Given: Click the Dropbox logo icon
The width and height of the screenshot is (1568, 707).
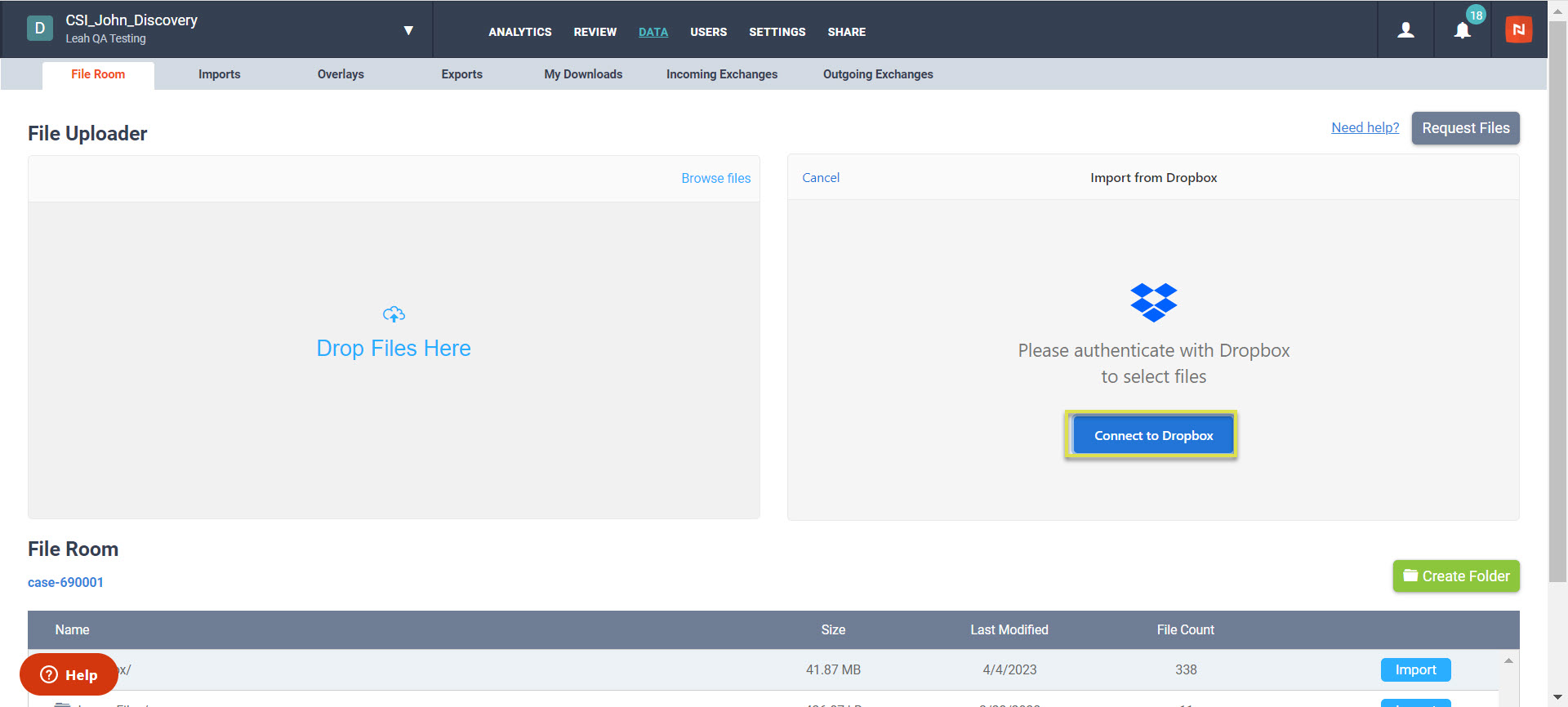Looking at the screenshot, I should click(1153, 303).
